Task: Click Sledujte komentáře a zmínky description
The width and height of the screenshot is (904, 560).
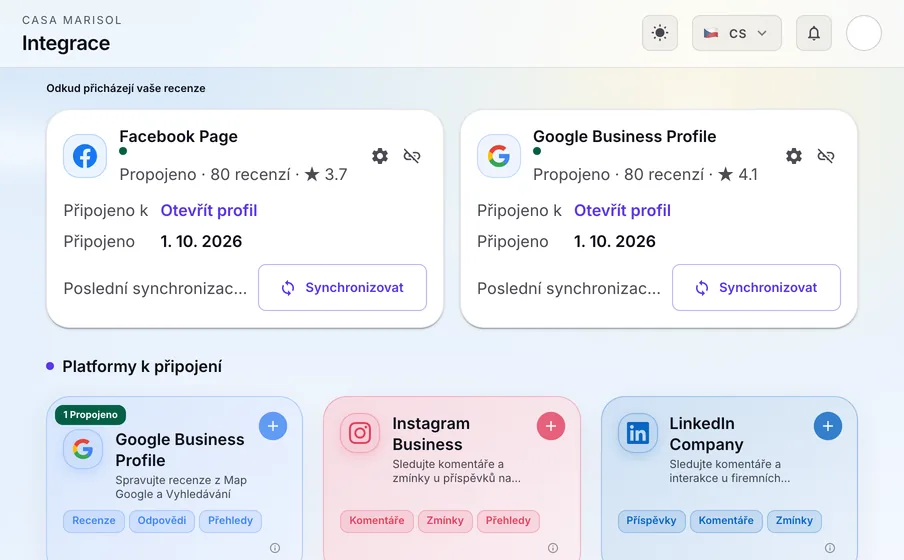Action: point(457,471)
